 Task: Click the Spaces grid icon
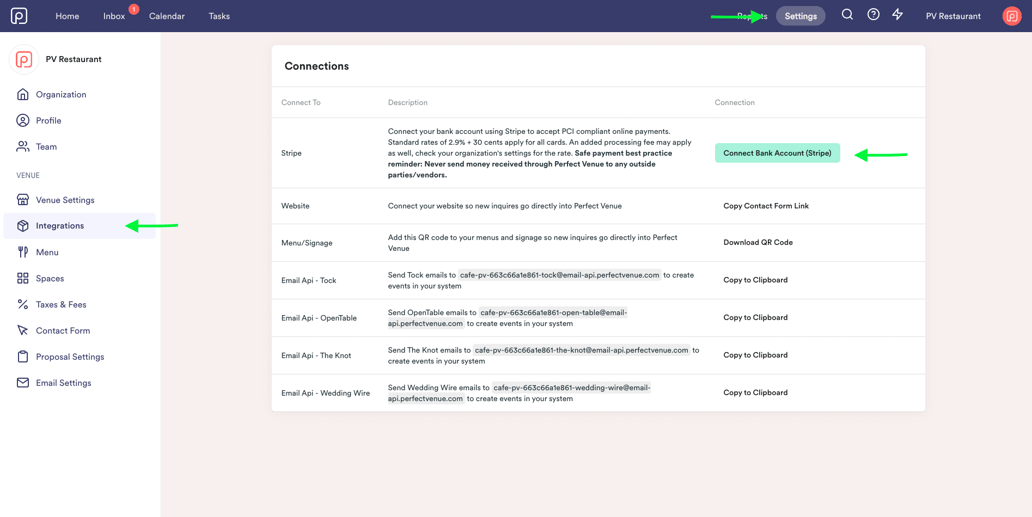[x=23, y=278]
